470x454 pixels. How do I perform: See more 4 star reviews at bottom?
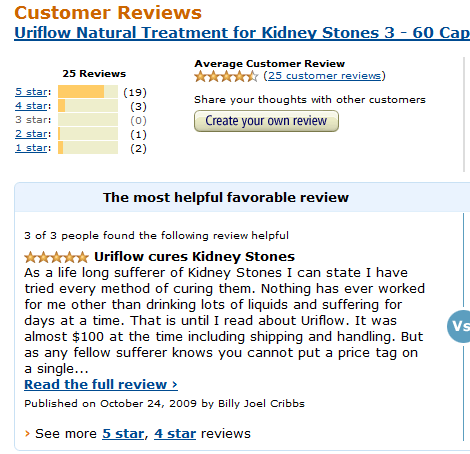click(175, 434)
